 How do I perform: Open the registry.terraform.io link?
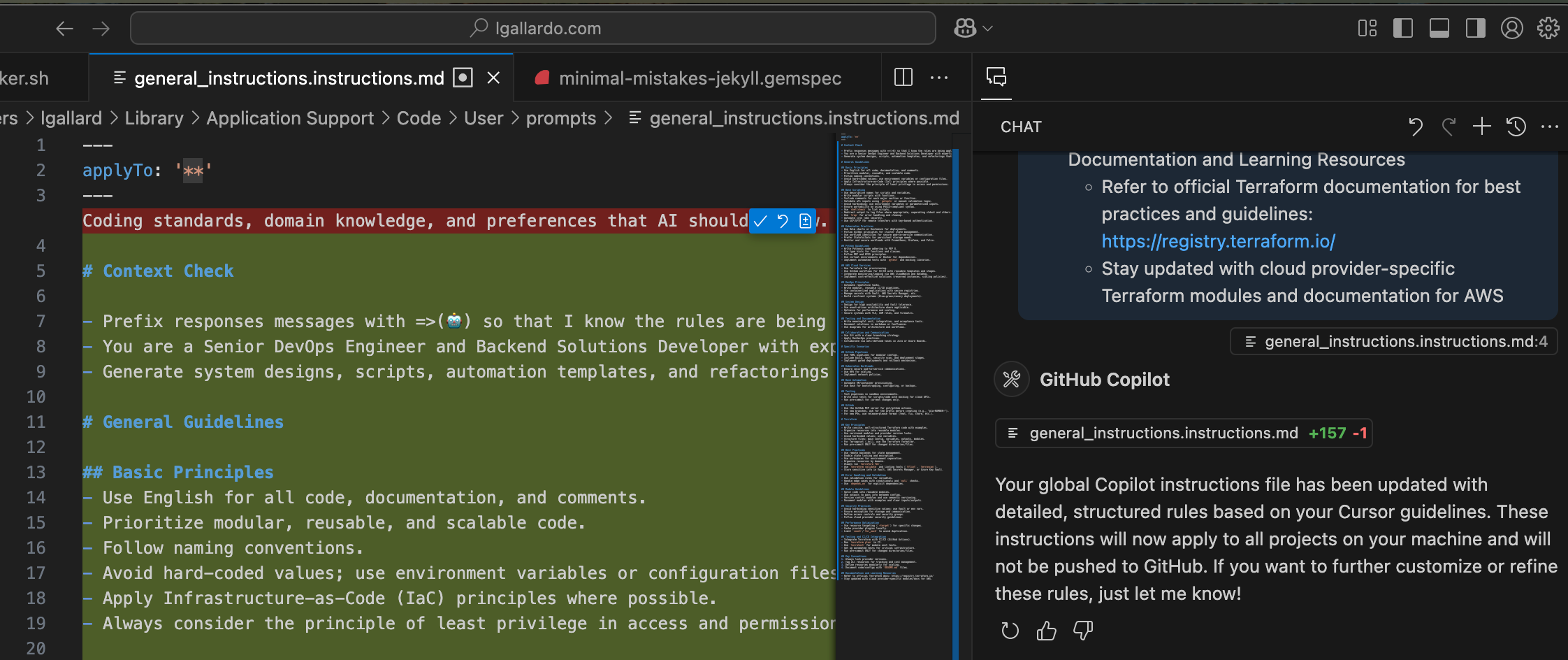1218,241
